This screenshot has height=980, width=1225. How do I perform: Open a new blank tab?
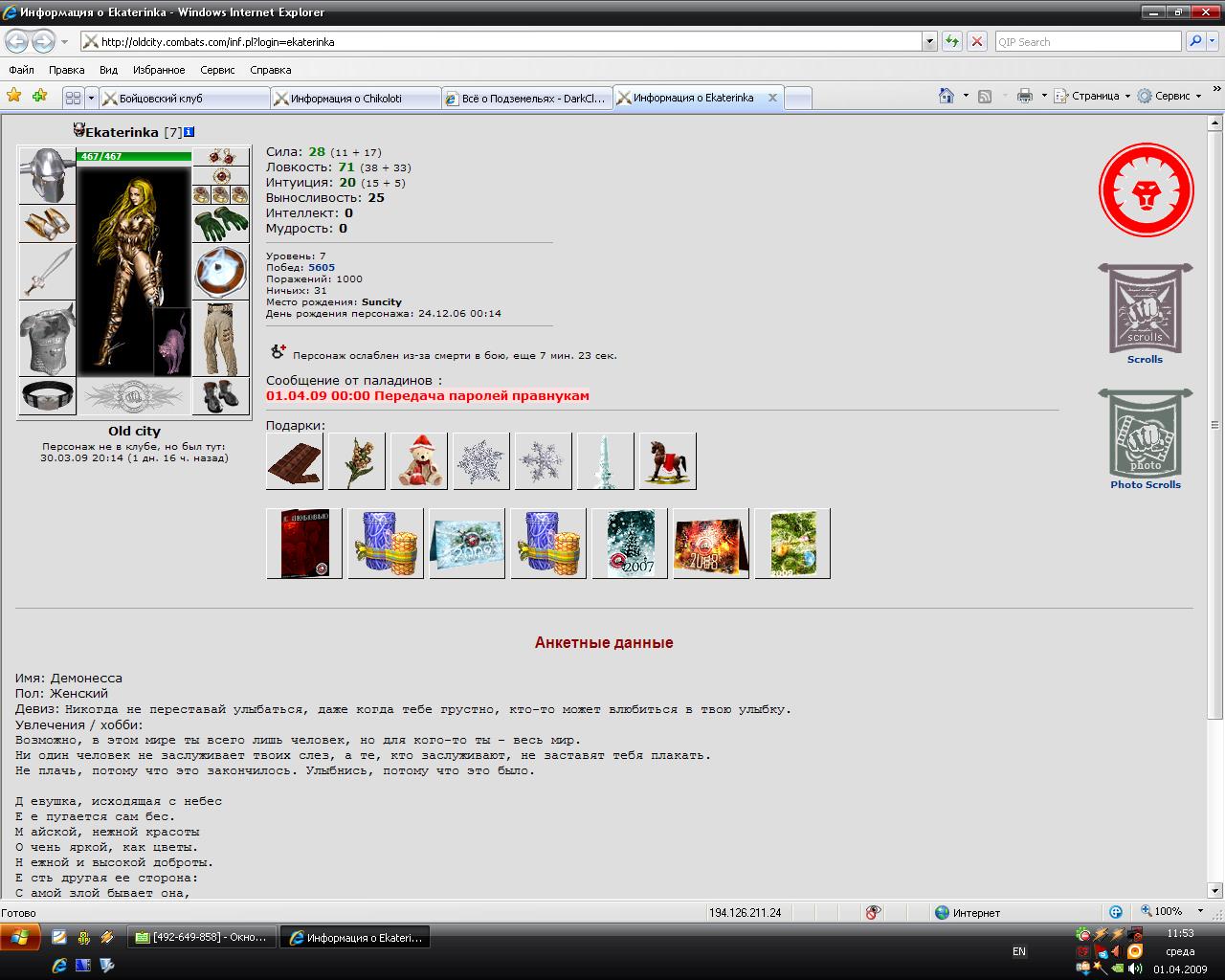798,98
